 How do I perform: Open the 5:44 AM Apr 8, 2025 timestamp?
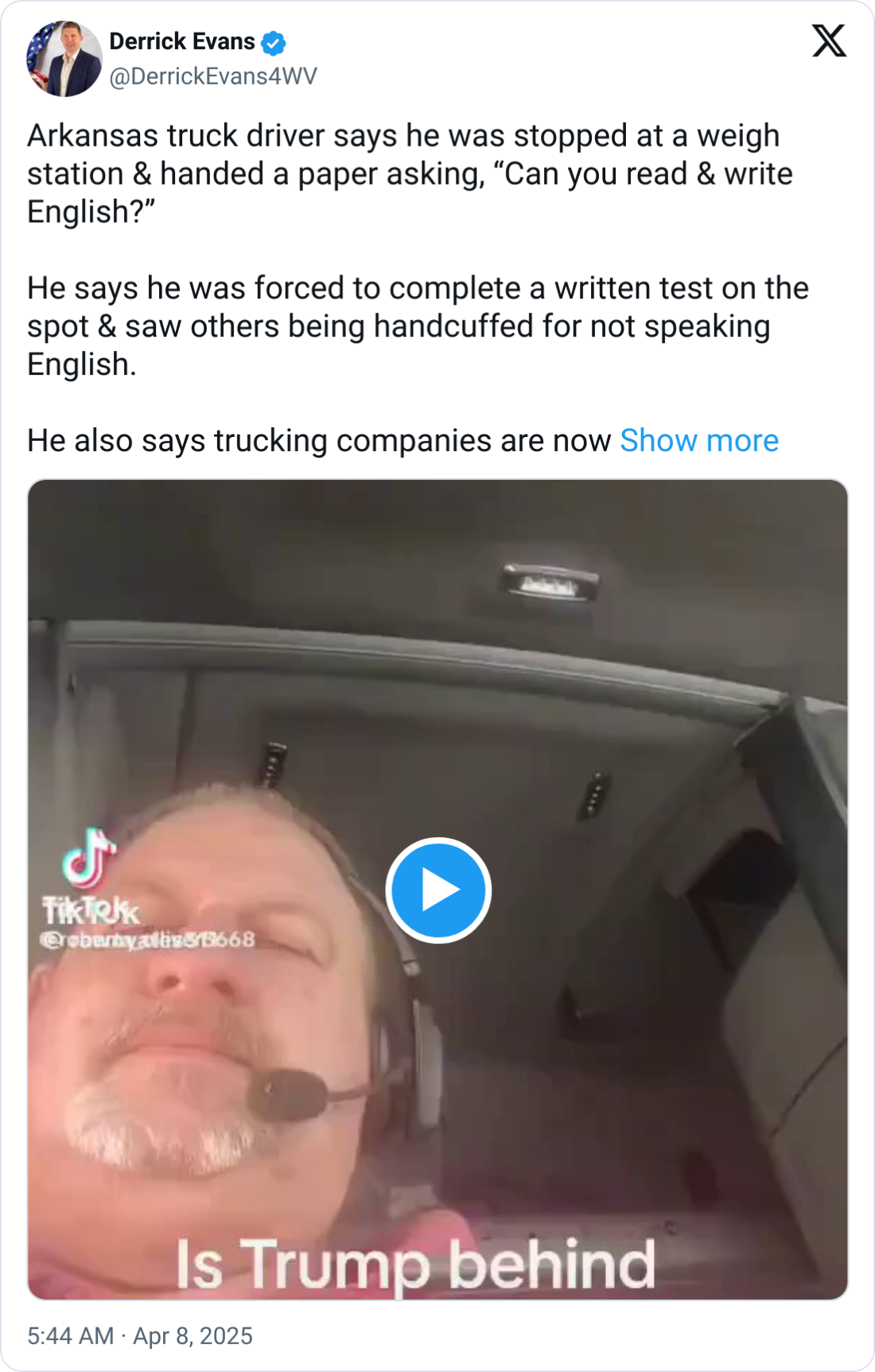click(140, 1335)
